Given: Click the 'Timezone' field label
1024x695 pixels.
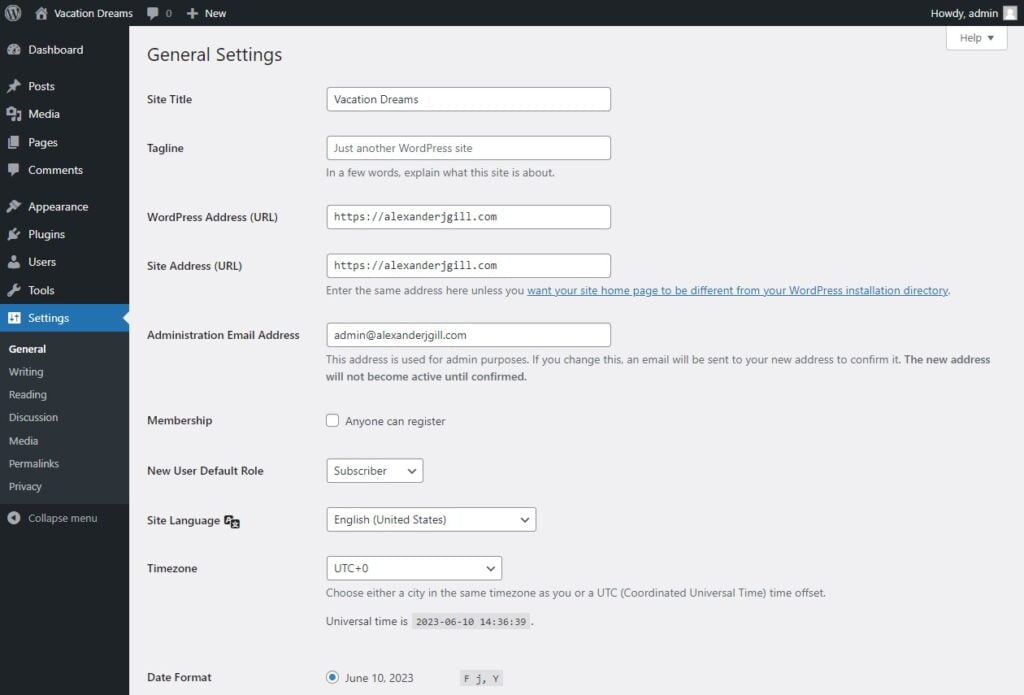Looking at the screenshot, I should (172, 568).
